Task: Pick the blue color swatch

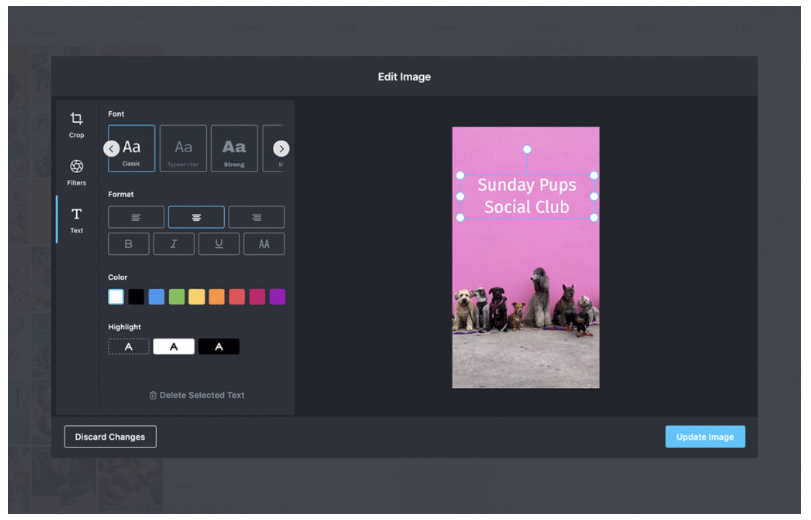Action: pos(156,297)
